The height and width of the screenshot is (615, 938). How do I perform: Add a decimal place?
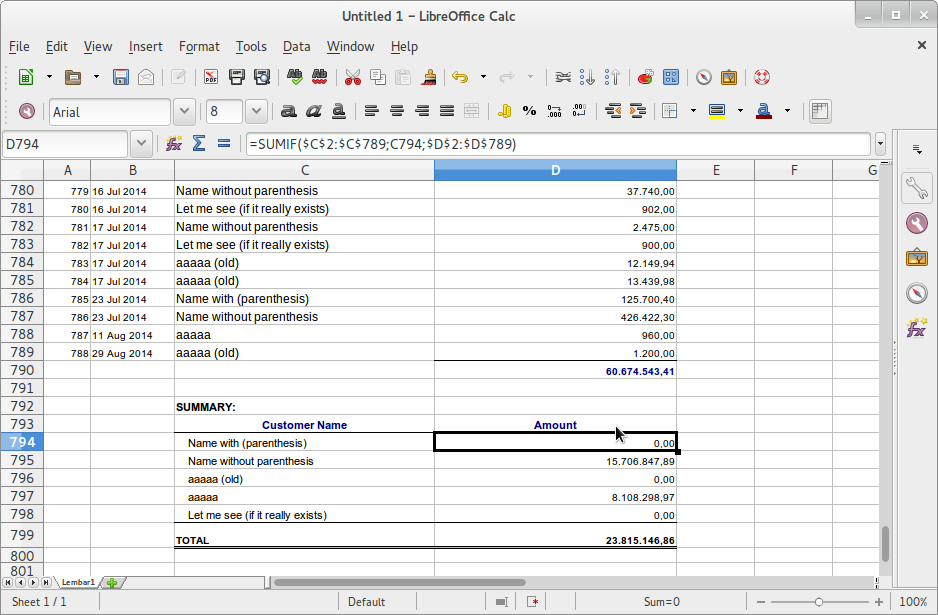coord(555,111)
